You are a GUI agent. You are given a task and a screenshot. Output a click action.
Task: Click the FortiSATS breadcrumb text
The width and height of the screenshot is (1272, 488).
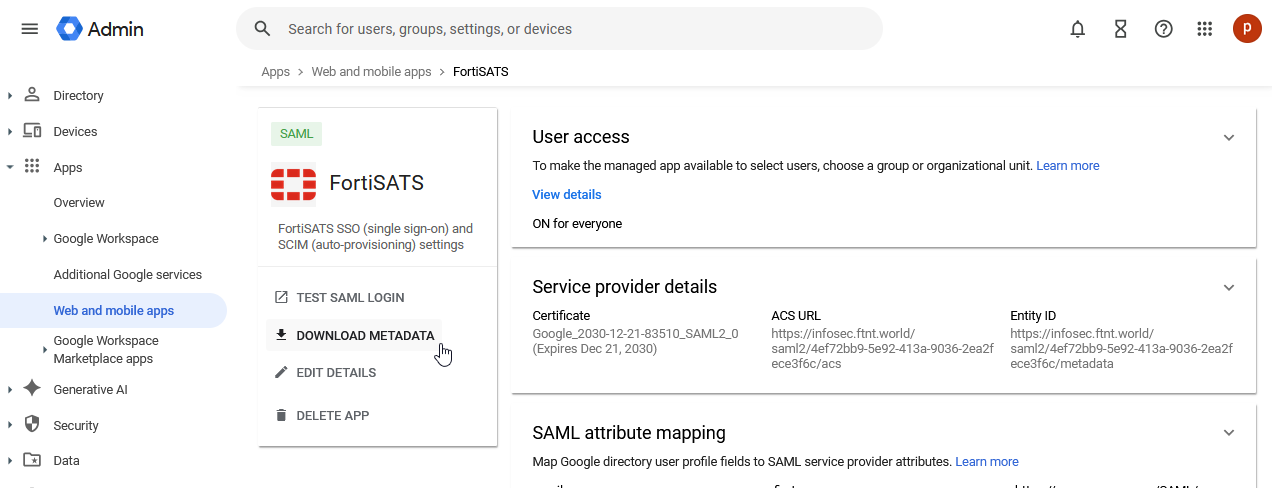tap(480, 72)
